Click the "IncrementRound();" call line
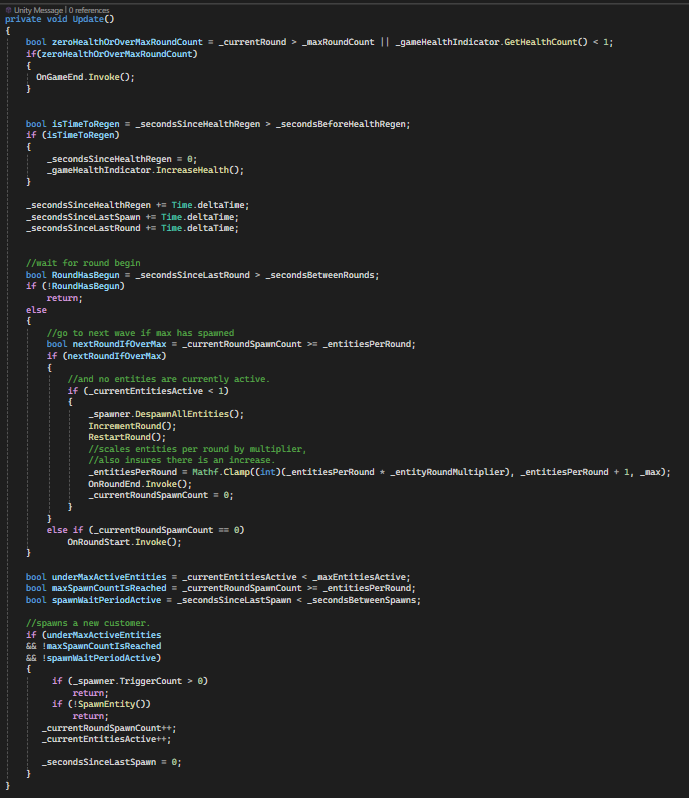The height and width of the screenshot is (798, 689). (132, 426)
